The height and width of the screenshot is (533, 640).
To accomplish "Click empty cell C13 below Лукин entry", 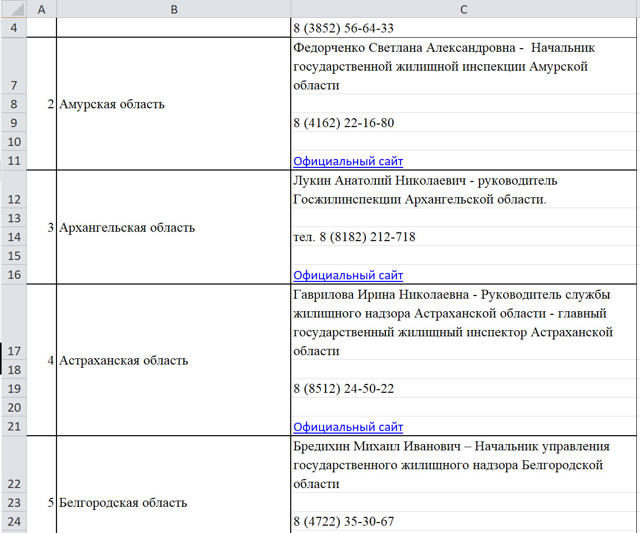I will coord(464,218).
